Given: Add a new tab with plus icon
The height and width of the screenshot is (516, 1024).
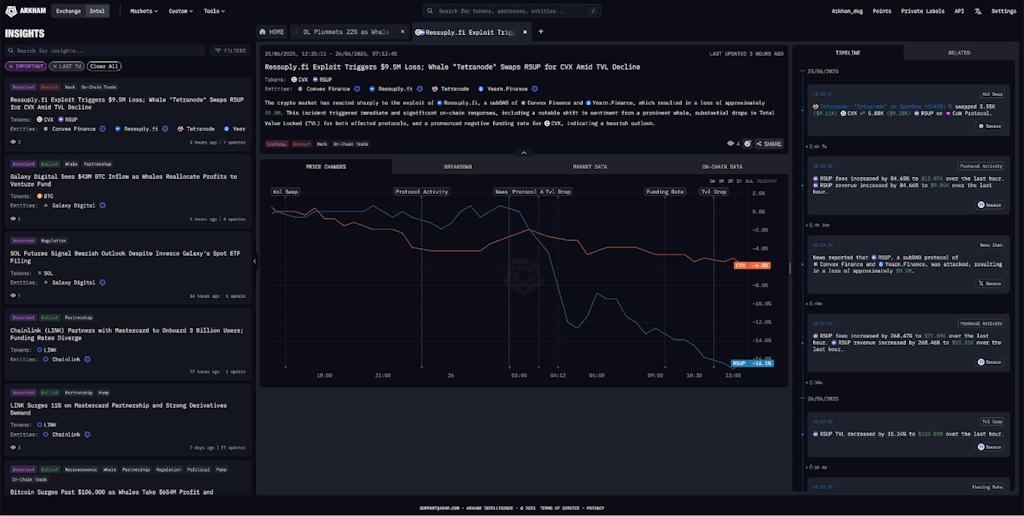Looking at the screenshot, I should [541, 32].
